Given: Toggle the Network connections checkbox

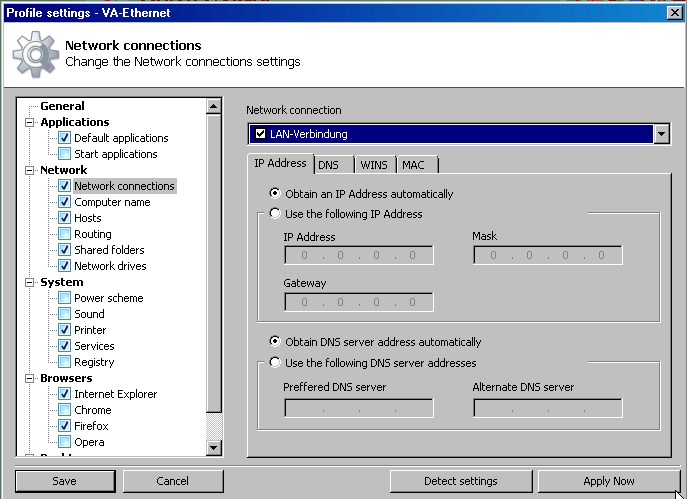Looking at the screenshot, I should pos(64,186).
